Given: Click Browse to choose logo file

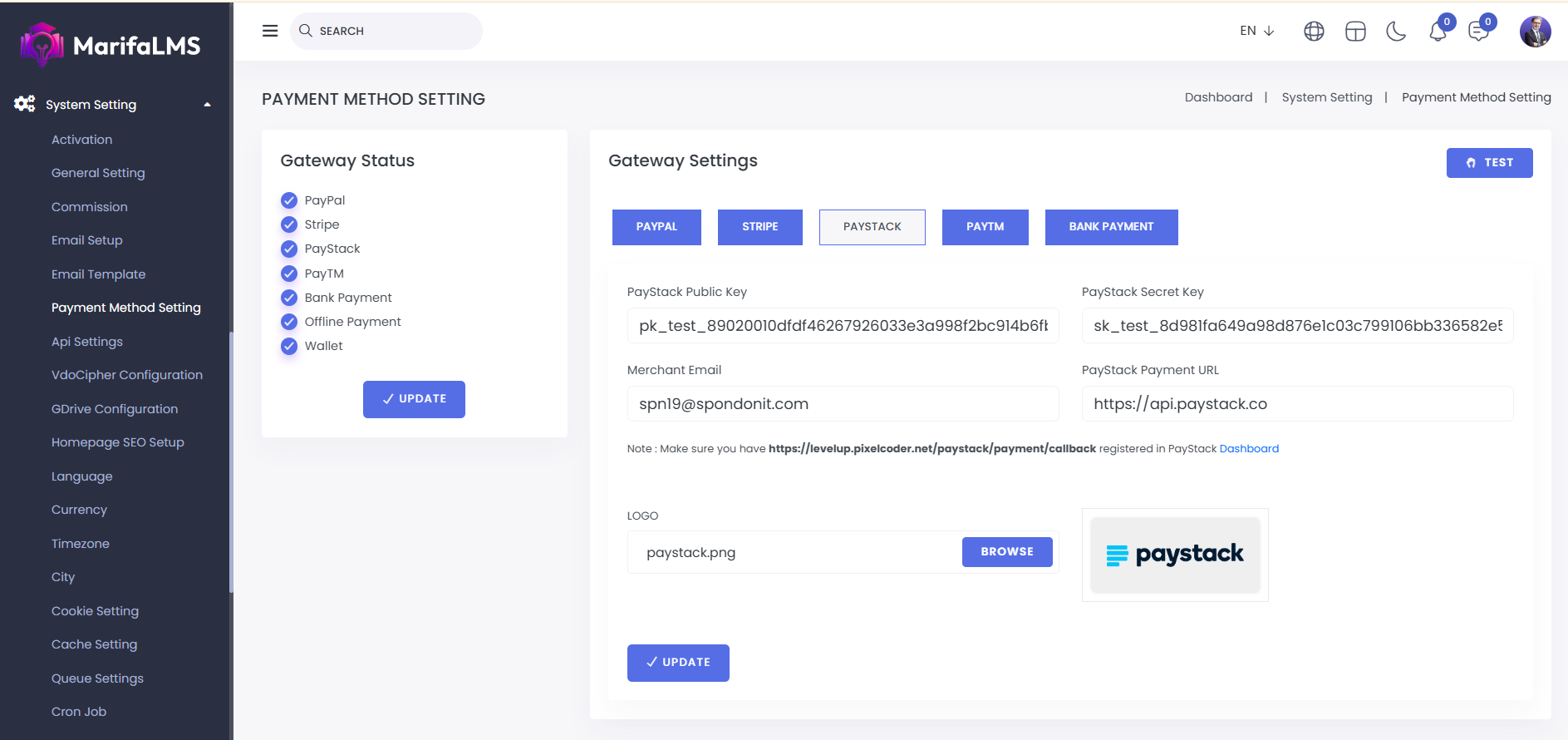Looking at the screenshot, I should click(x=1006, y=552).
